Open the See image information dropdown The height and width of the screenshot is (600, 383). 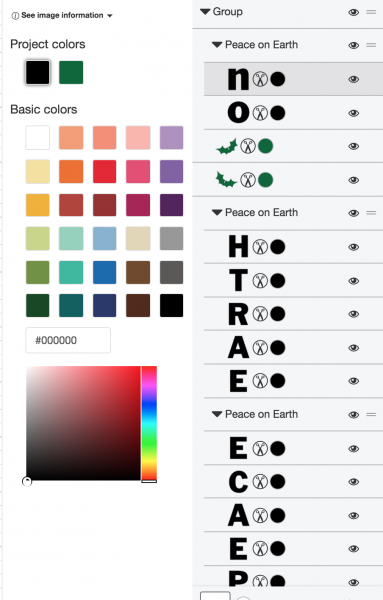click(62, 15)
